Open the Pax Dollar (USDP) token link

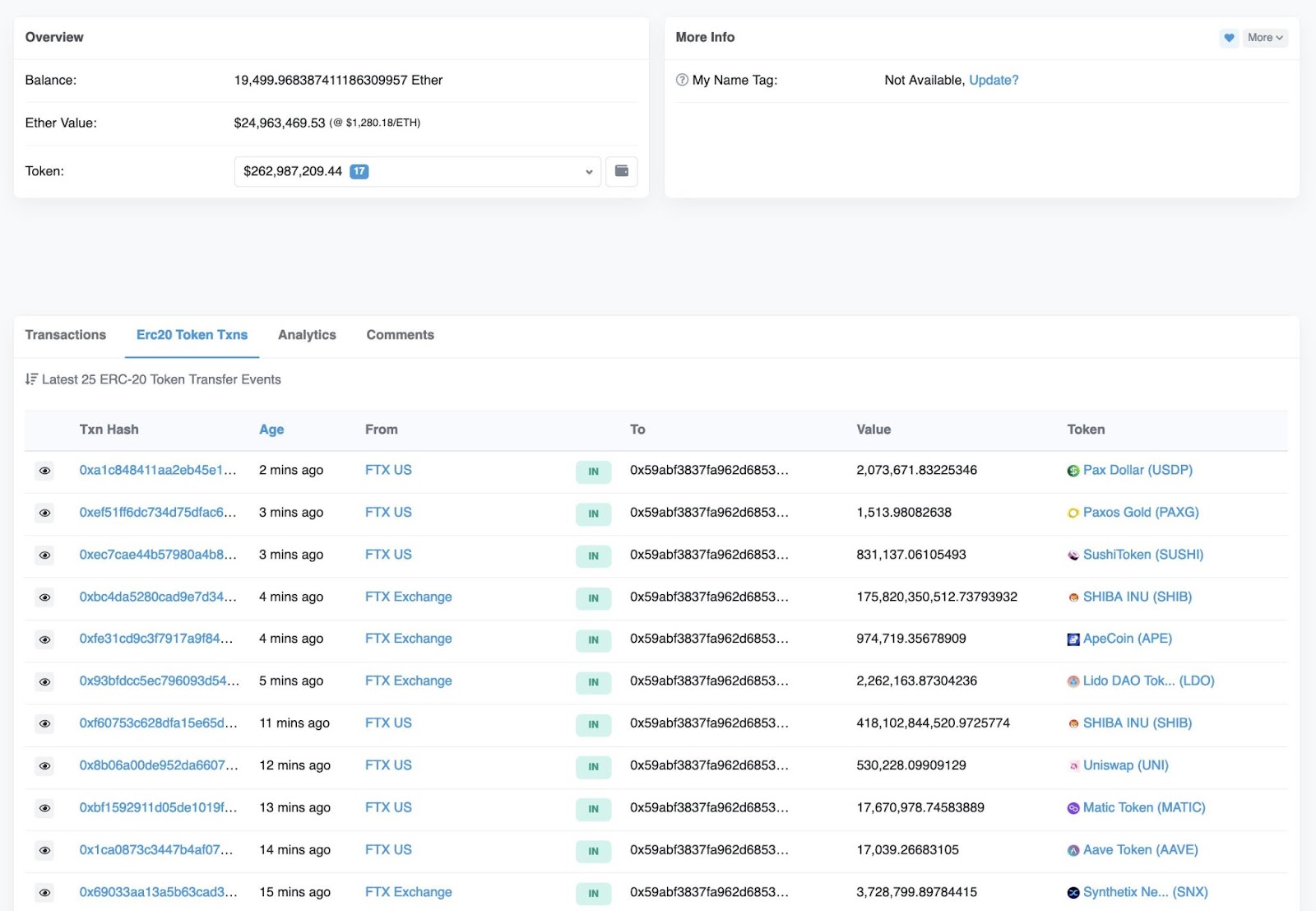1138,470
